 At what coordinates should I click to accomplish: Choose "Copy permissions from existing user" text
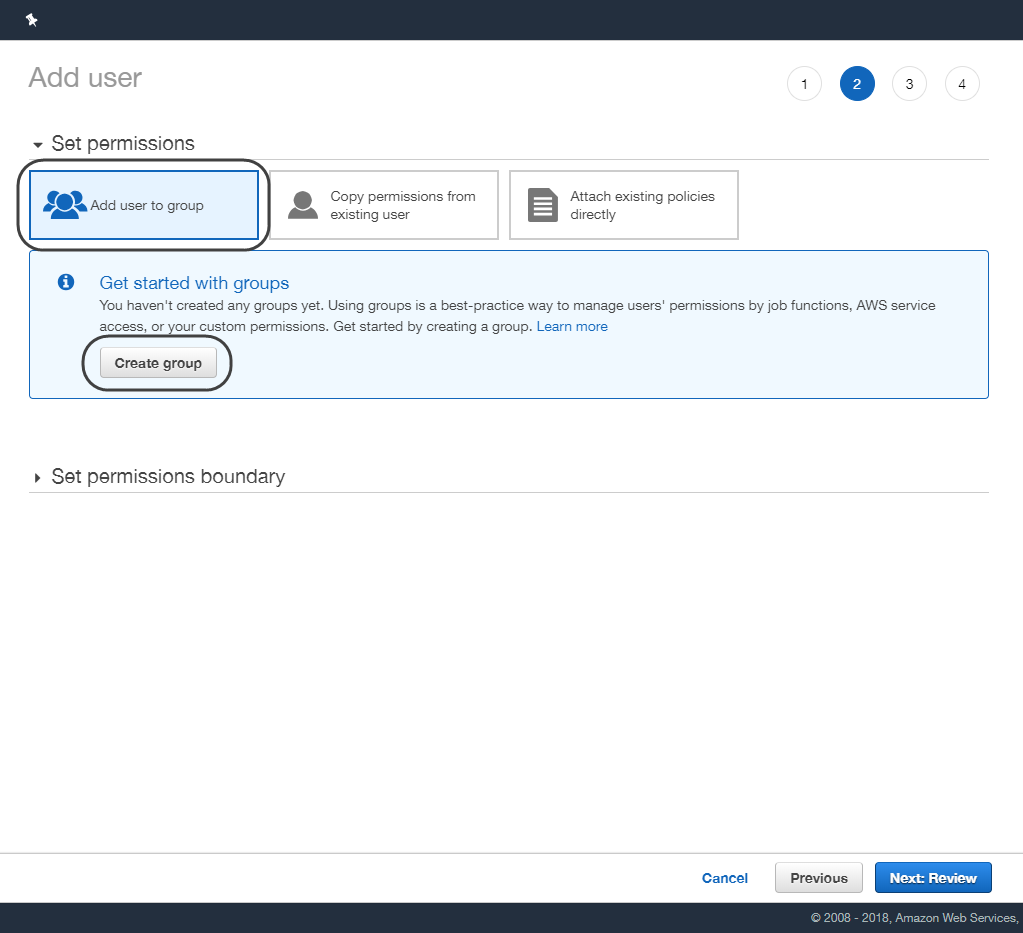402,205
